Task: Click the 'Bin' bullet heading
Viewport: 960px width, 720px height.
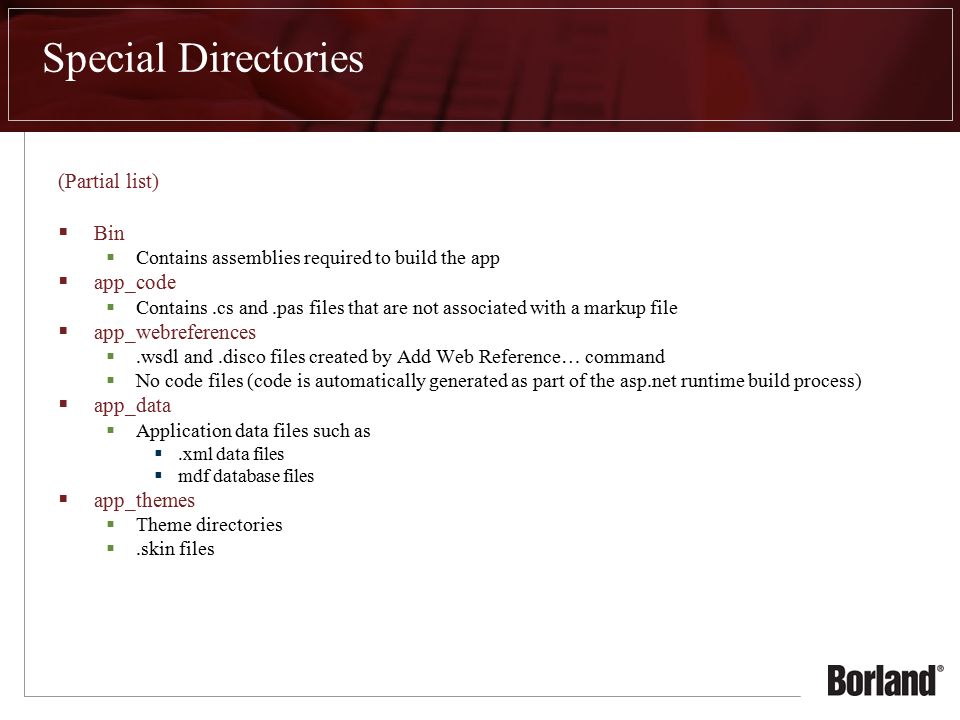Action: pos(109,233)
